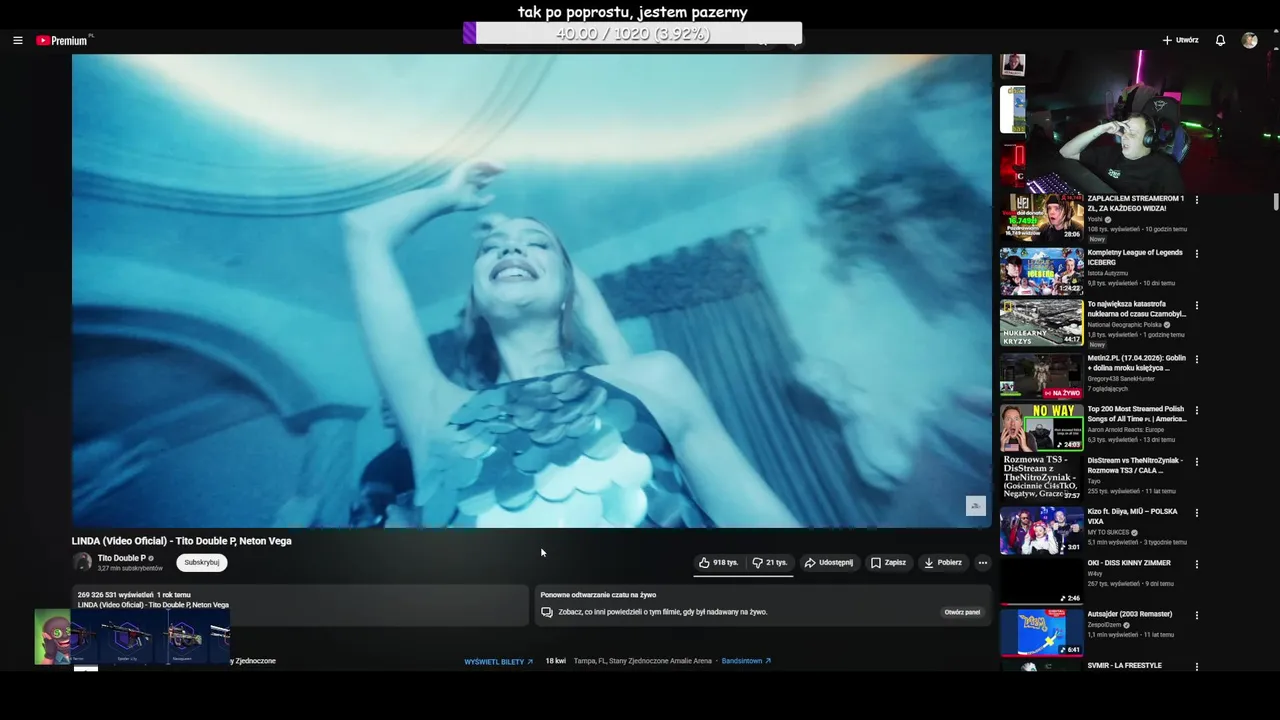This screenshot has height=720, width=1280.
Task: Open options menu for Kizo POLSKA VIXA
Action: click(x=1196, y=513)
